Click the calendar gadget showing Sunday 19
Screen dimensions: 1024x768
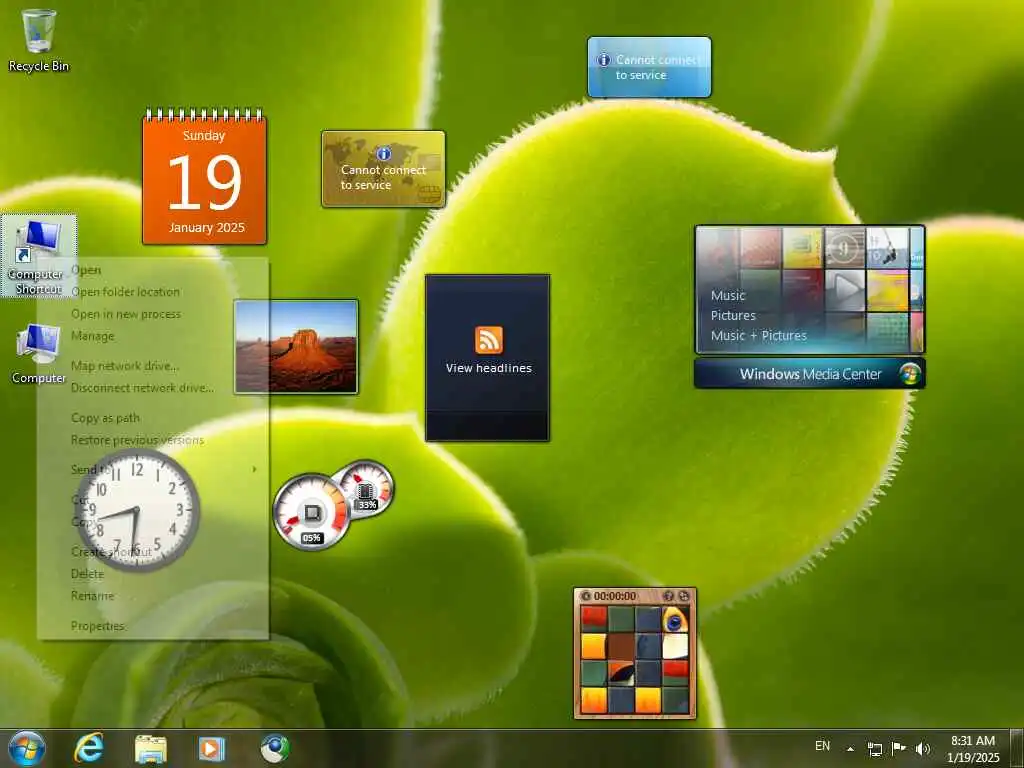coord(204,176)
